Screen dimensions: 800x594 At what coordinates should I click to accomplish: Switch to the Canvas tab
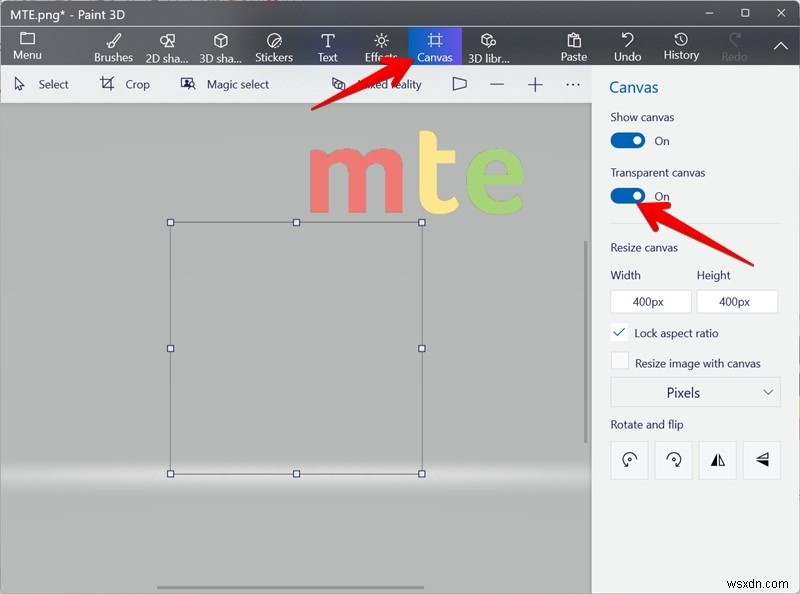435,46
